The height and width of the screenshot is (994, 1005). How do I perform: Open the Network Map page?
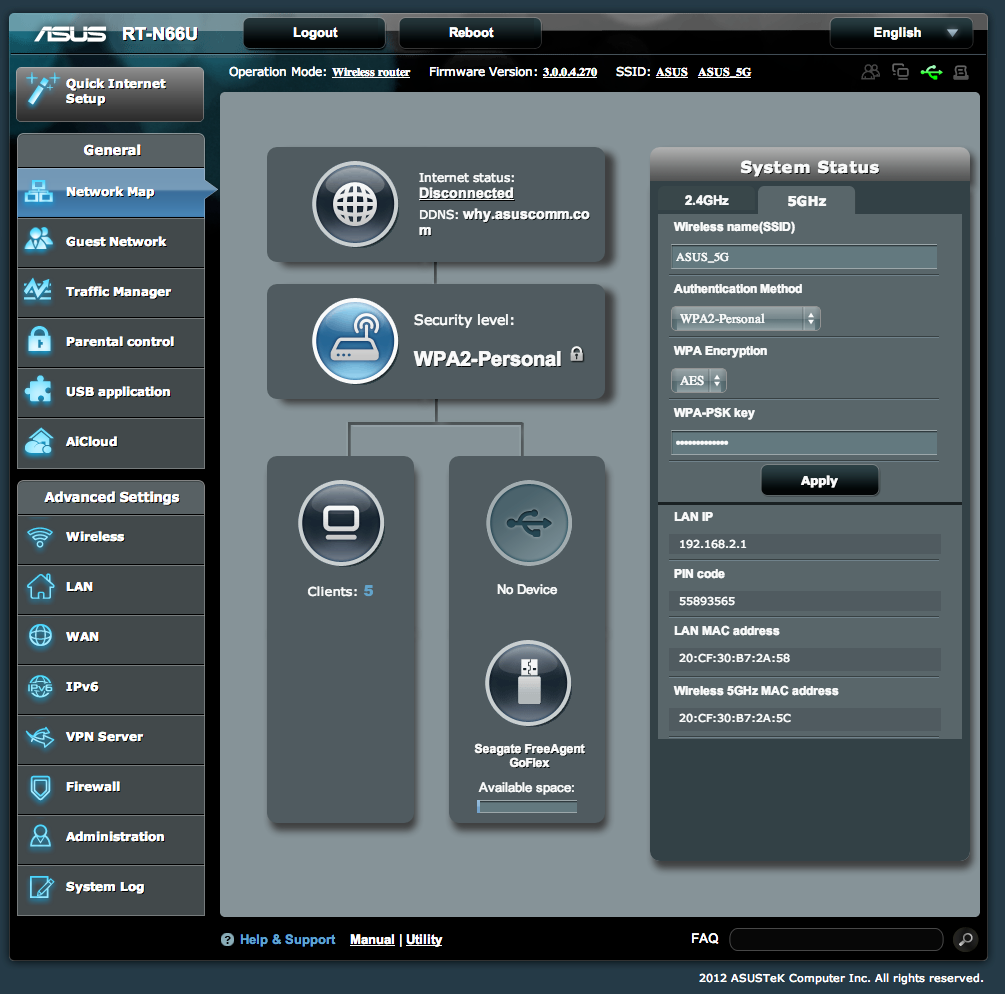[x=111, y=192]
